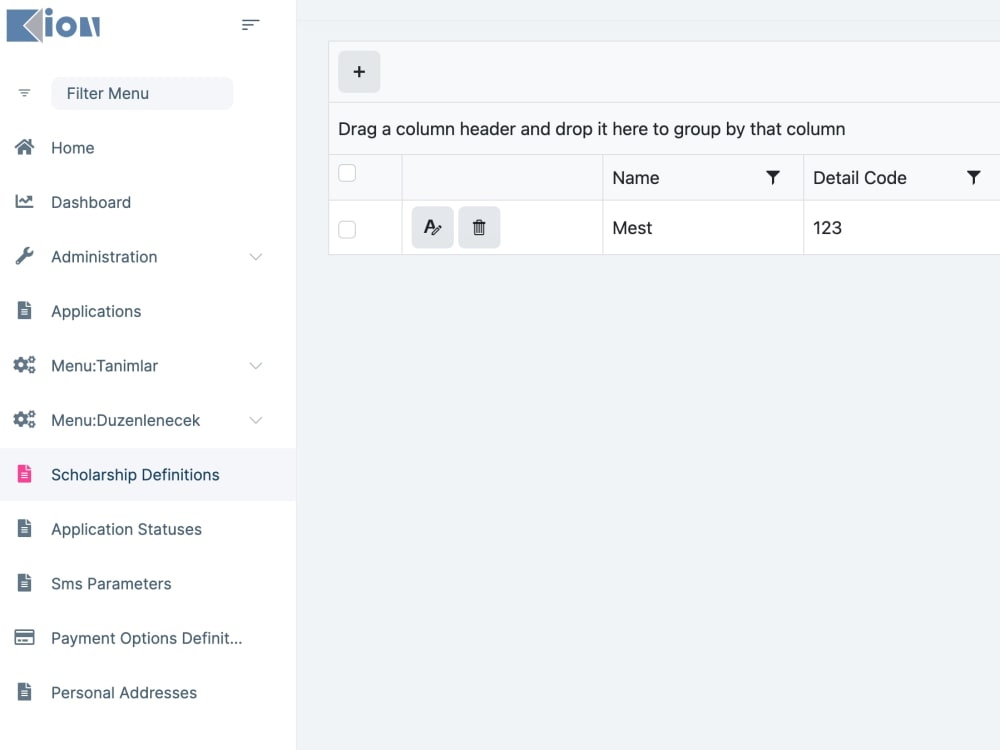
Task: Open Sms Parameters page
Action: [111, 584]
